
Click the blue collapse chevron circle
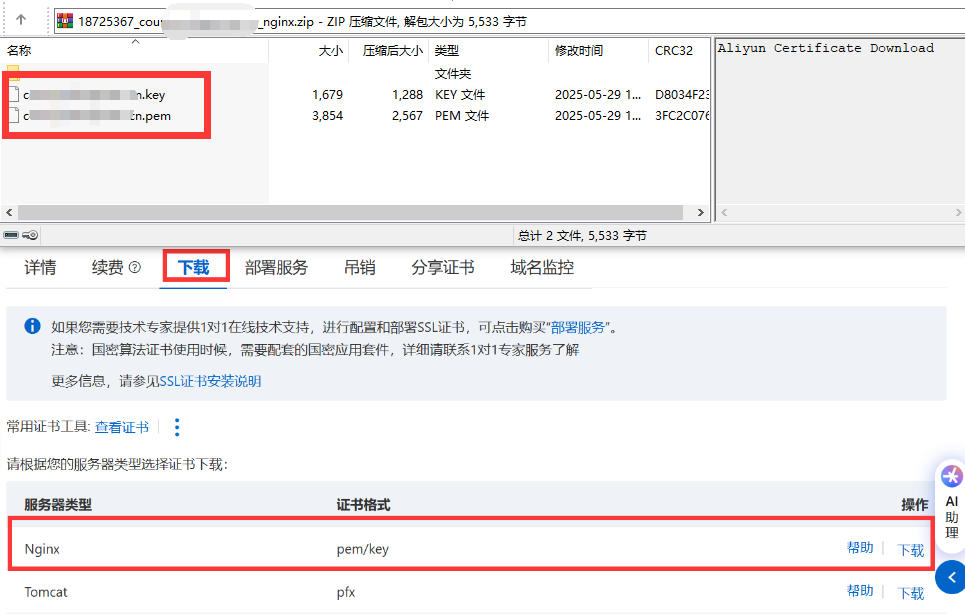[x=951, y=577]
